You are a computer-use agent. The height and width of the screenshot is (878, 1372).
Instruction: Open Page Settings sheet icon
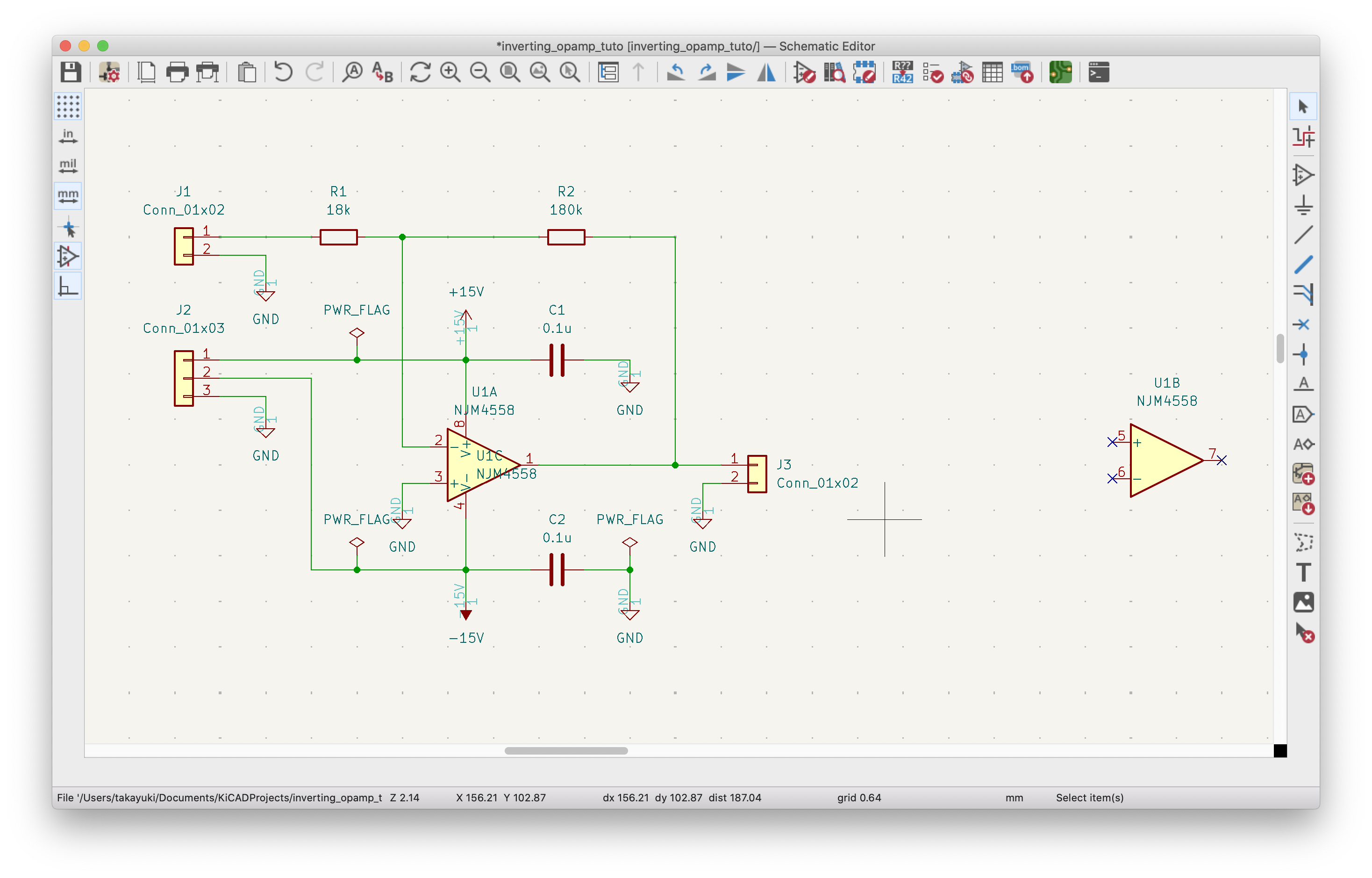pyautogui.click(x=147, y=72)
